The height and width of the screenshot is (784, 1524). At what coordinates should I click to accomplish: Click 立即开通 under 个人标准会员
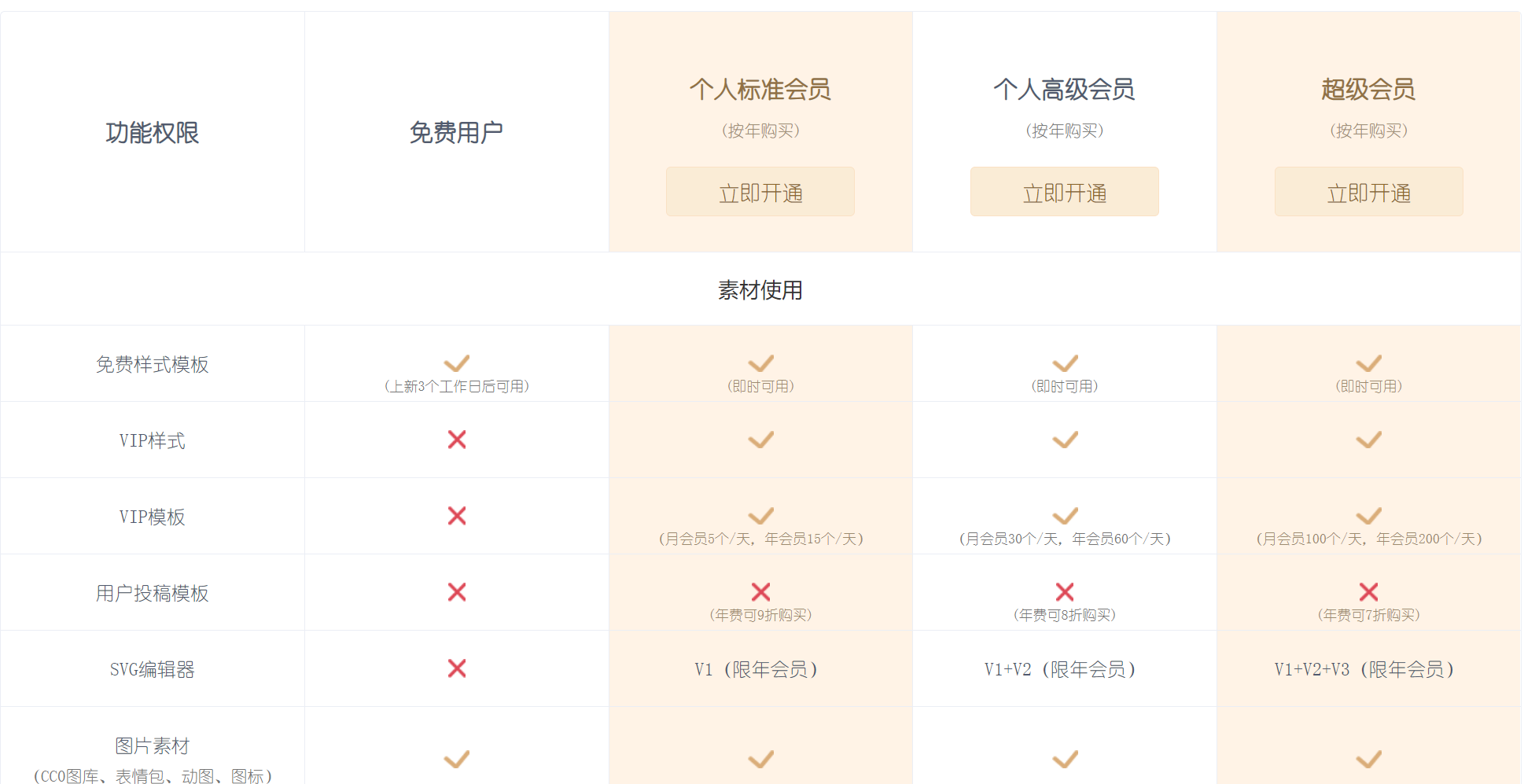[x=760, y=191]
